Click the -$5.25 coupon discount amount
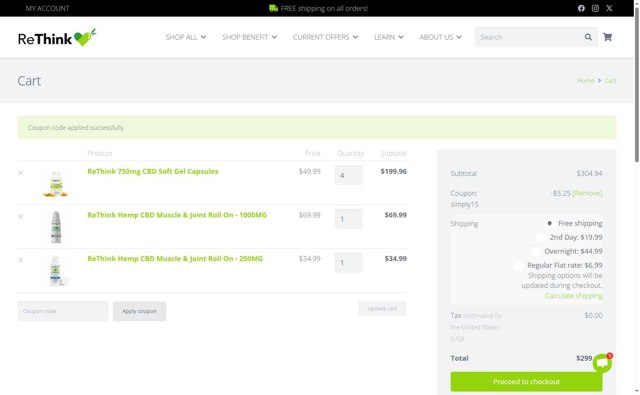This screenshot has width=640, height=395. (560, 193)
